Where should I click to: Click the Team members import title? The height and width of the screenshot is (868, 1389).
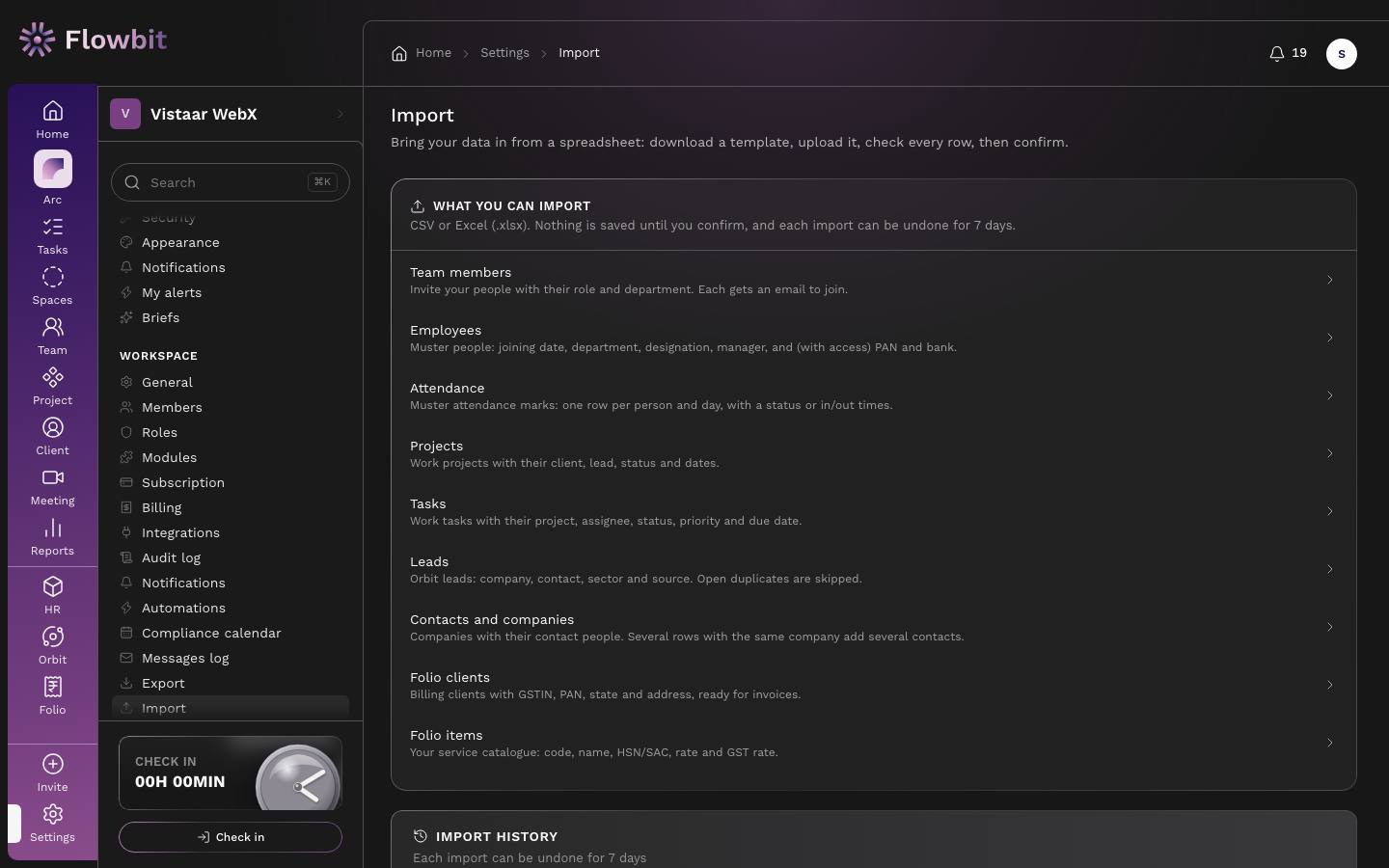460,273
